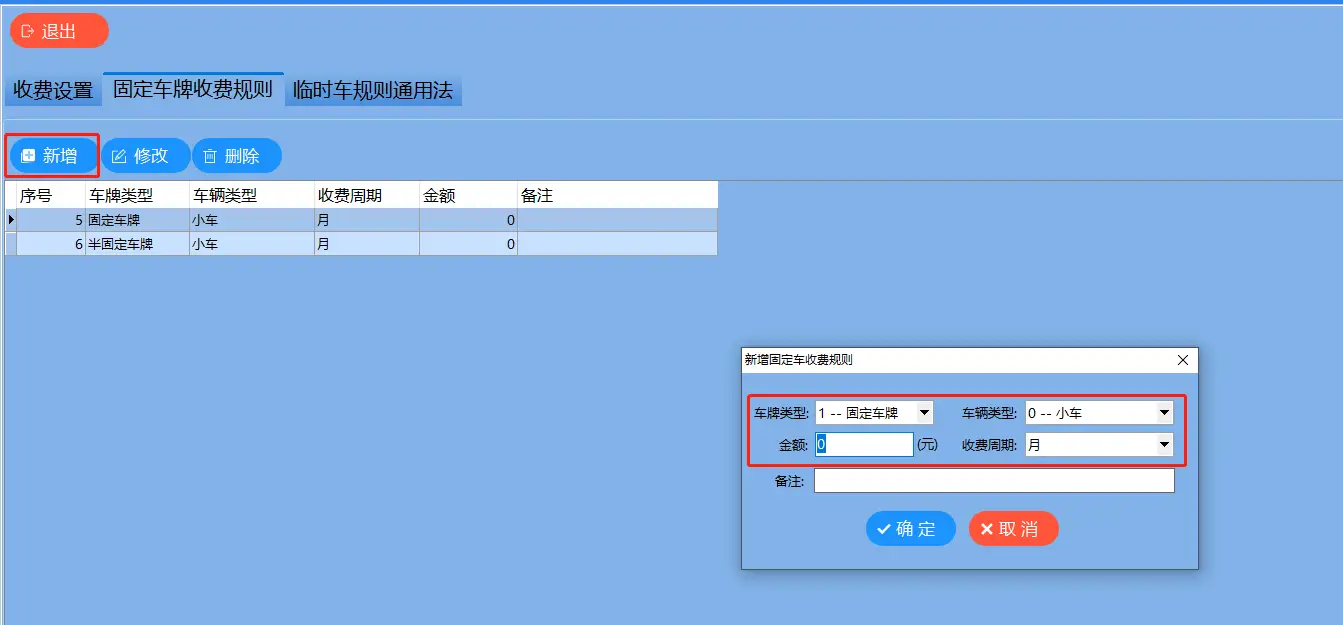Click the dropdown arrow next to 收费周期
This screenshot has width=1343, height=625.
(x=1164, y=443)
